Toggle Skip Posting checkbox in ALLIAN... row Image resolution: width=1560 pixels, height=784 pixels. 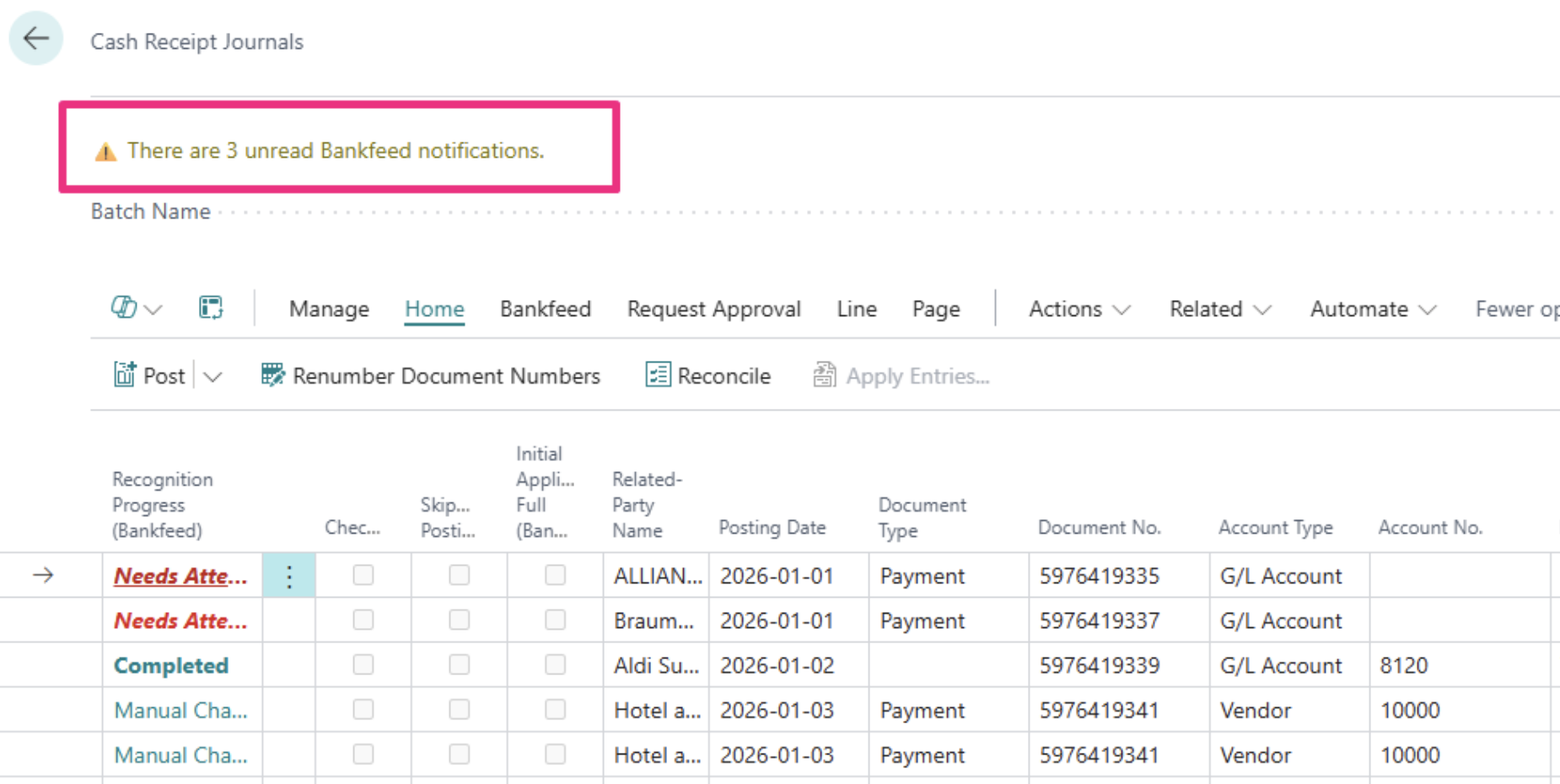(460, 575)
